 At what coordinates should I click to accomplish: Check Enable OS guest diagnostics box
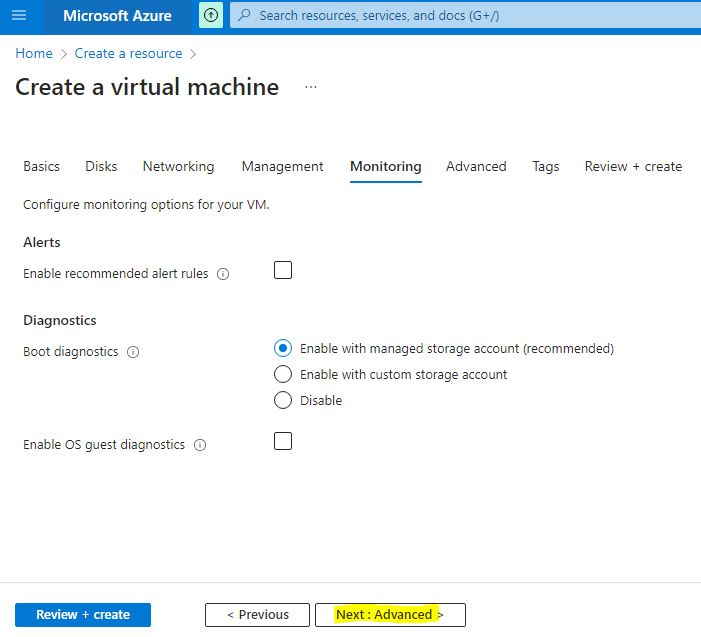click(x=283, y=441)
